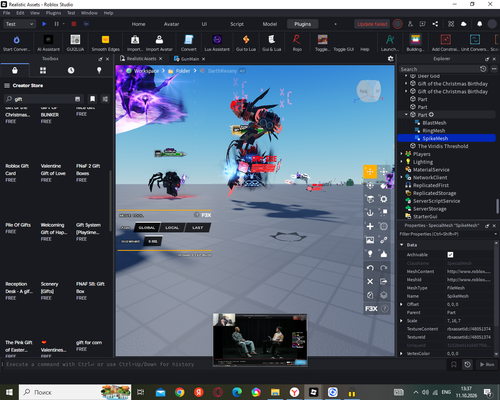Open the Gui to Lua plugin
Image resolution: width=500 pixels, height=400 pixels.
point(246,43)
